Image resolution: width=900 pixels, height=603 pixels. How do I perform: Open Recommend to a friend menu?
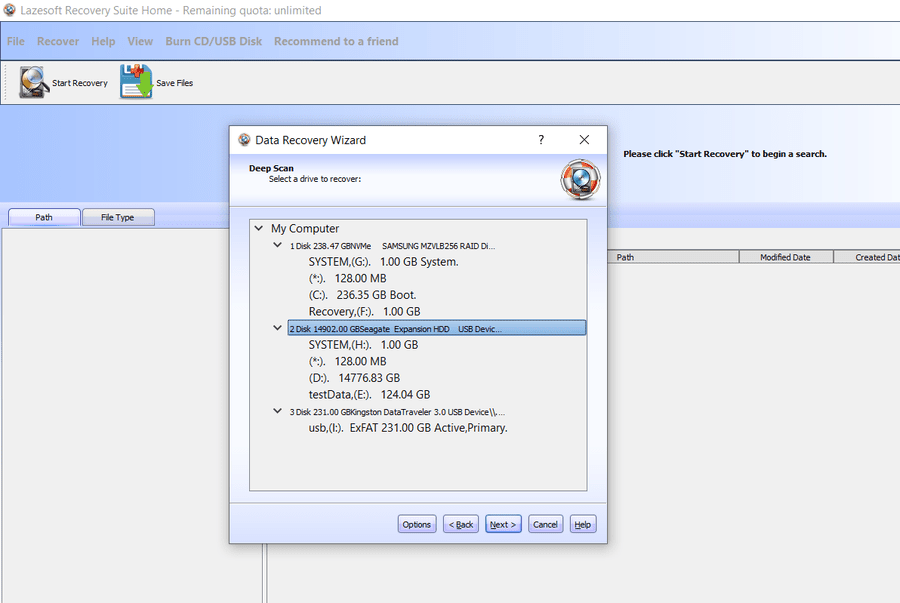[x=336, y=41]
